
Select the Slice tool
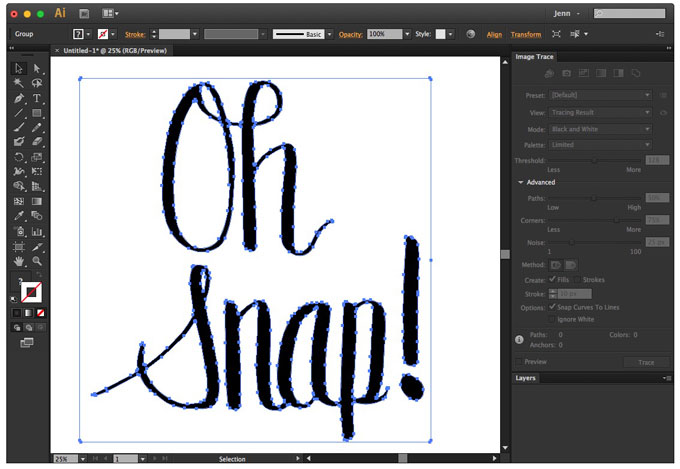point(37,246)
